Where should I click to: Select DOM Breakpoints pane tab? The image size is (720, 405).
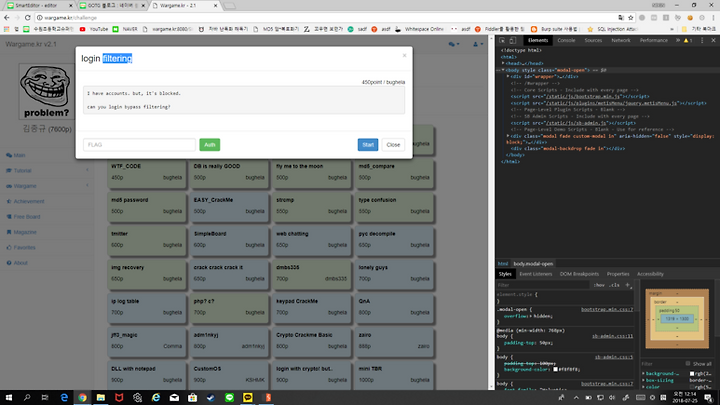tap(579, 274)
